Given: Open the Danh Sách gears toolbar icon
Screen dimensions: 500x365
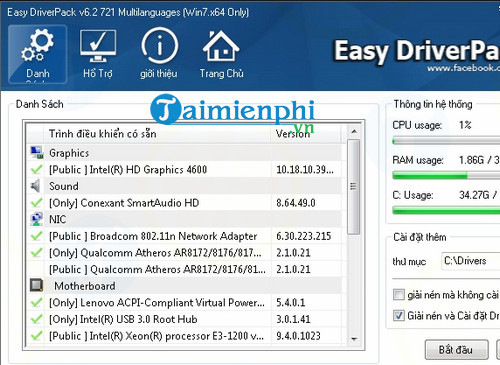Looking at the screenshot, I should coord(37,54).
